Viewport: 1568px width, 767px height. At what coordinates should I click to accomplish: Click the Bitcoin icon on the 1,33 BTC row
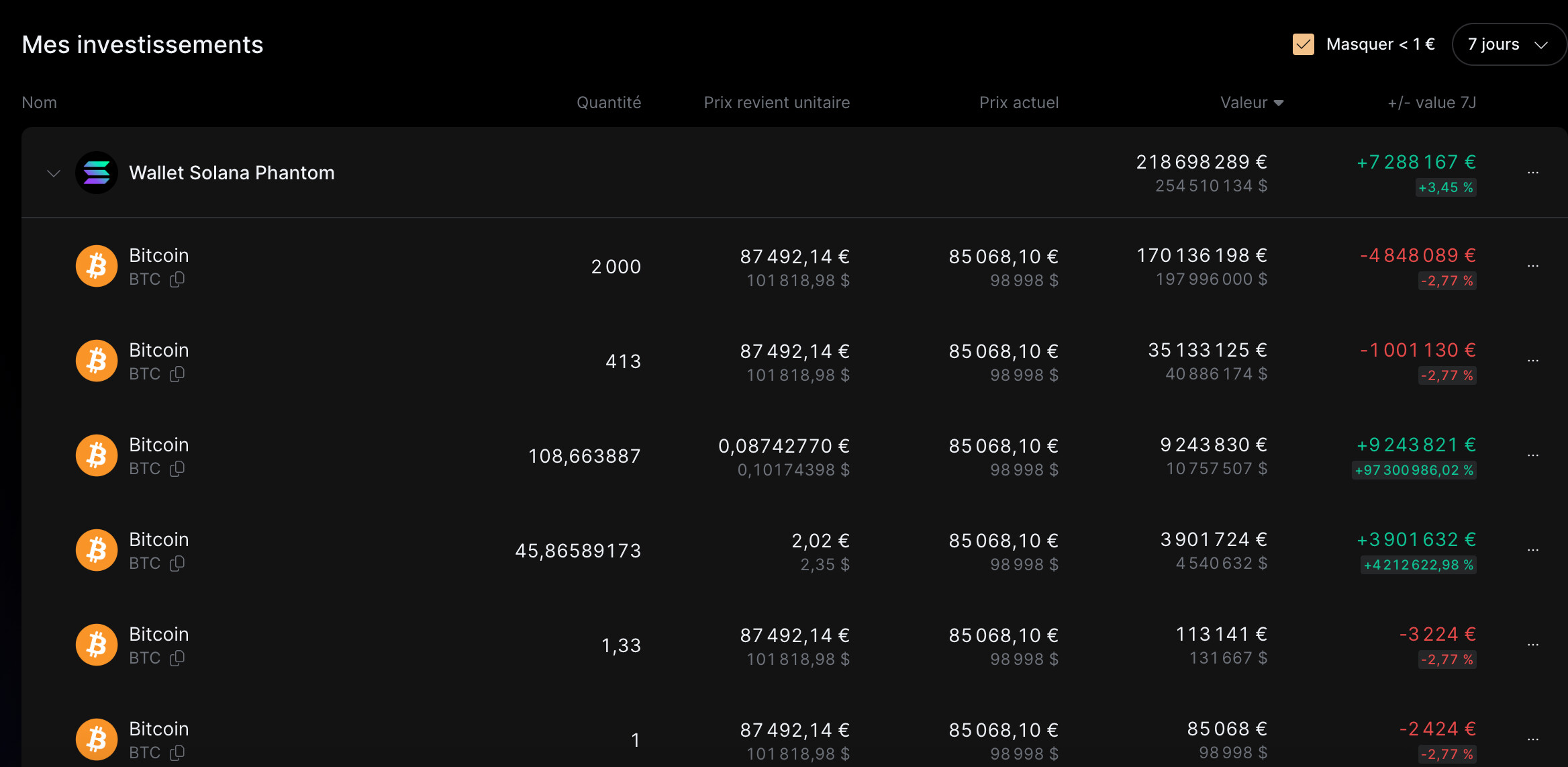coord(96,645)
